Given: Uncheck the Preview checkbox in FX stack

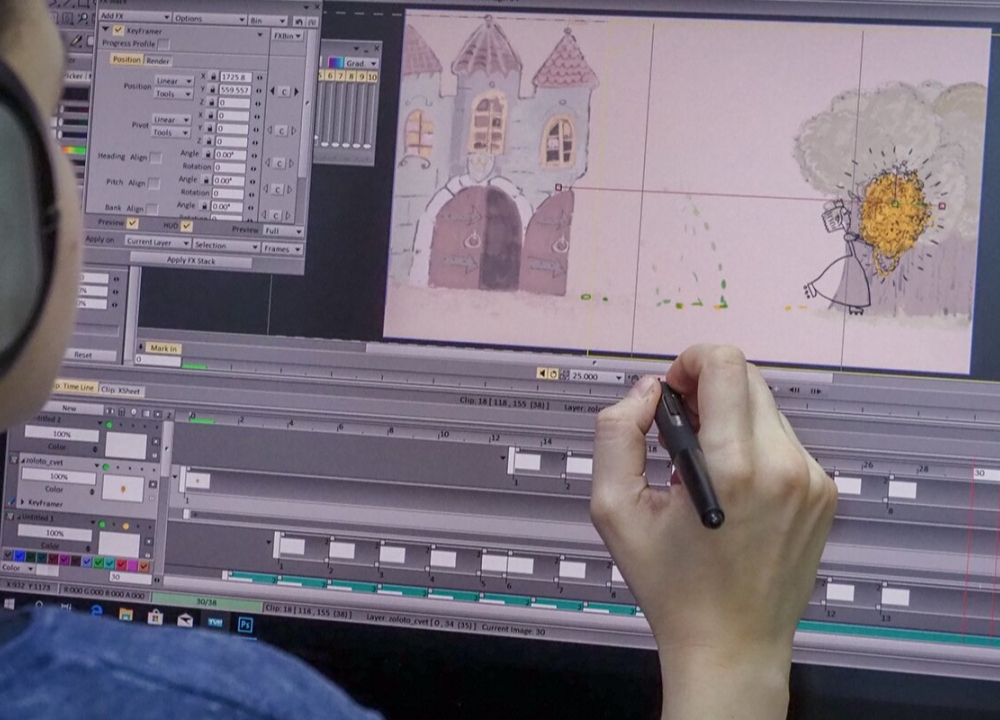Looking at the screenshot, I should point(133,223).
